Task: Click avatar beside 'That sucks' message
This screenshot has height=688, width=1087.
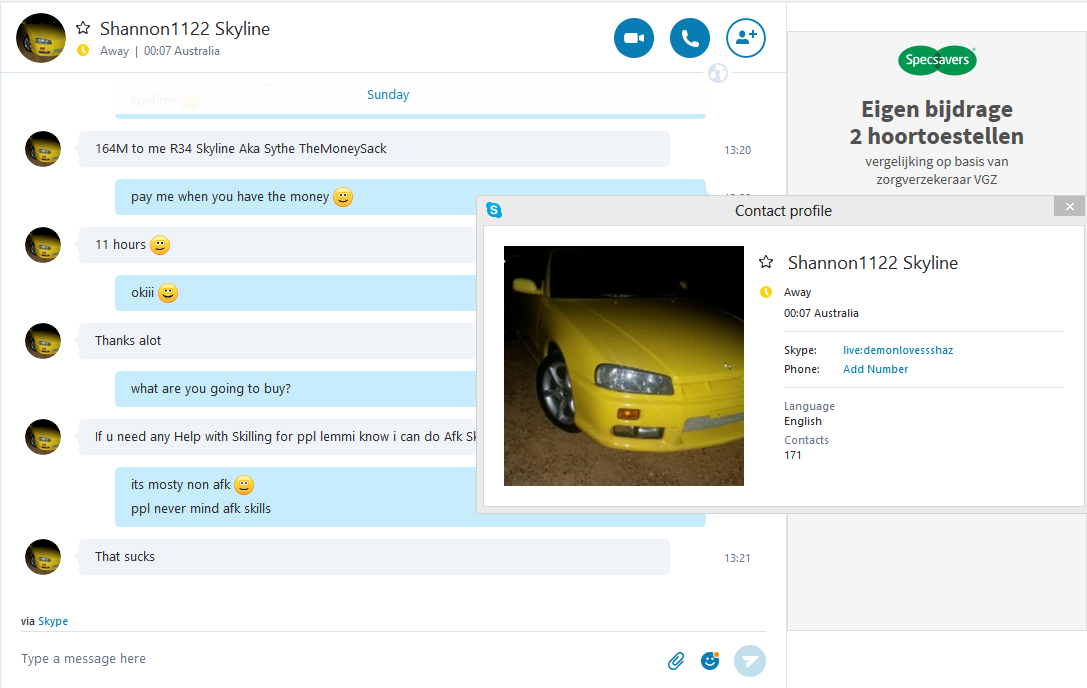Action: [43, 557]
